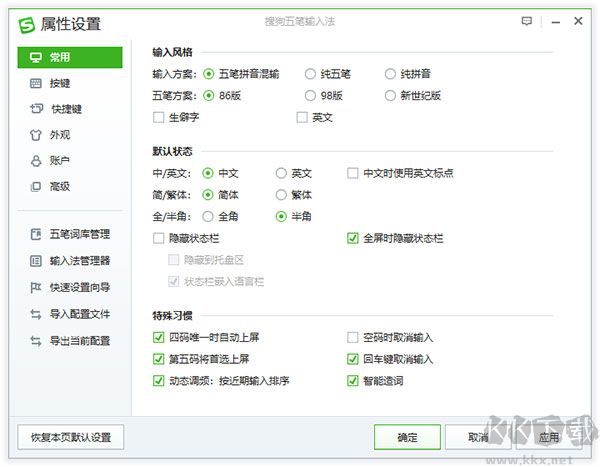Click 恢复本页默认设置 button

(71, 437)
